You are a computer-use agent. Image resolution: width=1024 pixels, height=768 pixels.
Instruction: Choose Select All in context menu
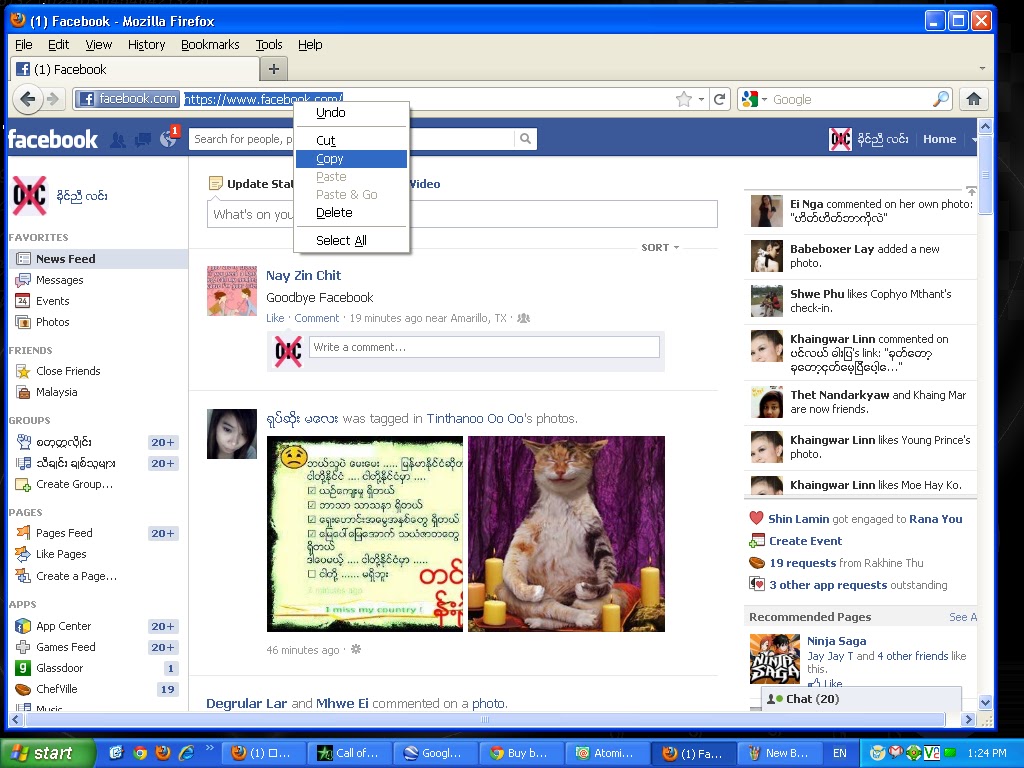351,240
